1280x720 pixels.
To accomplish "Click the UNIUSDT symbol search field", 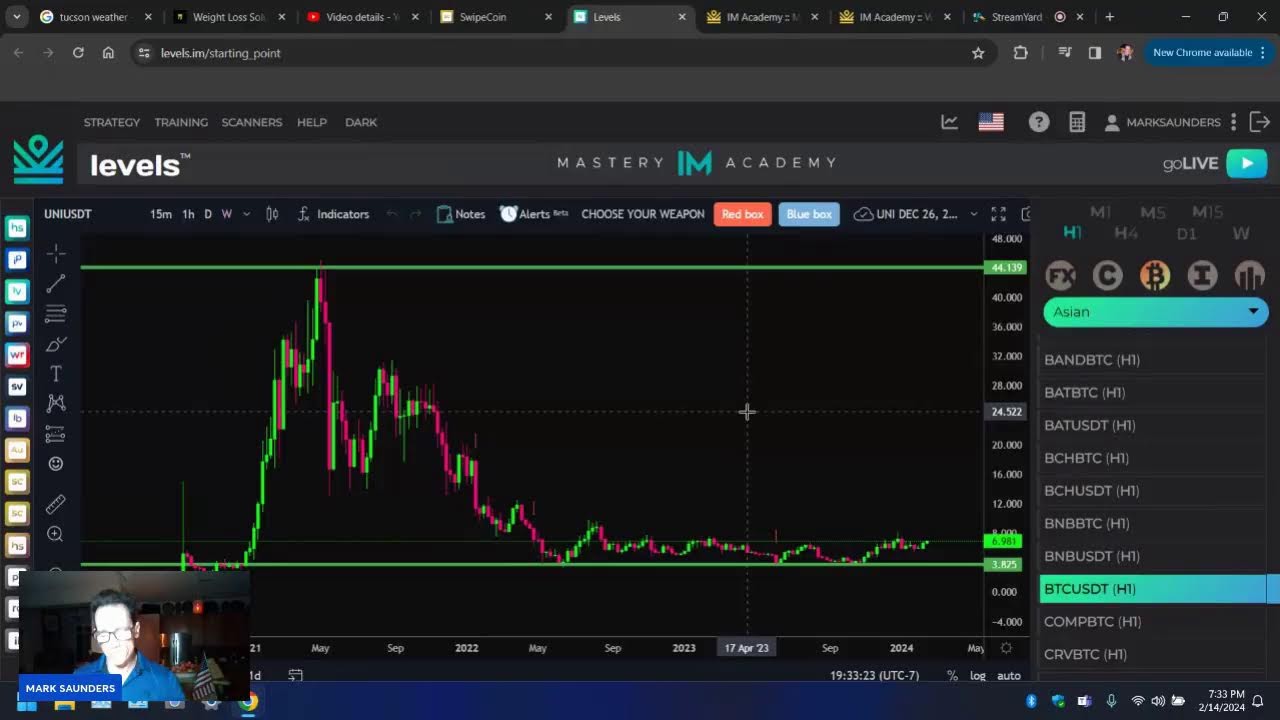I will [x=68, y=214].
